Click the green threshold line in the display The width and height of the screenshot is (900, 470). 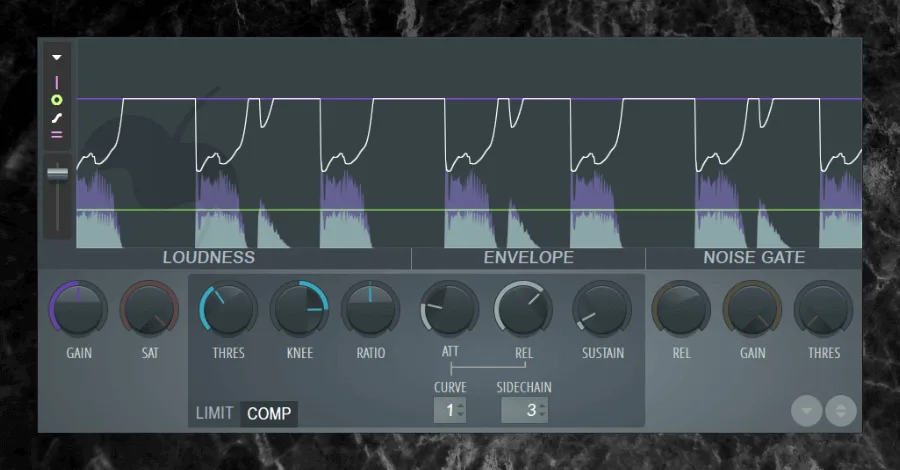pos(469,210)
